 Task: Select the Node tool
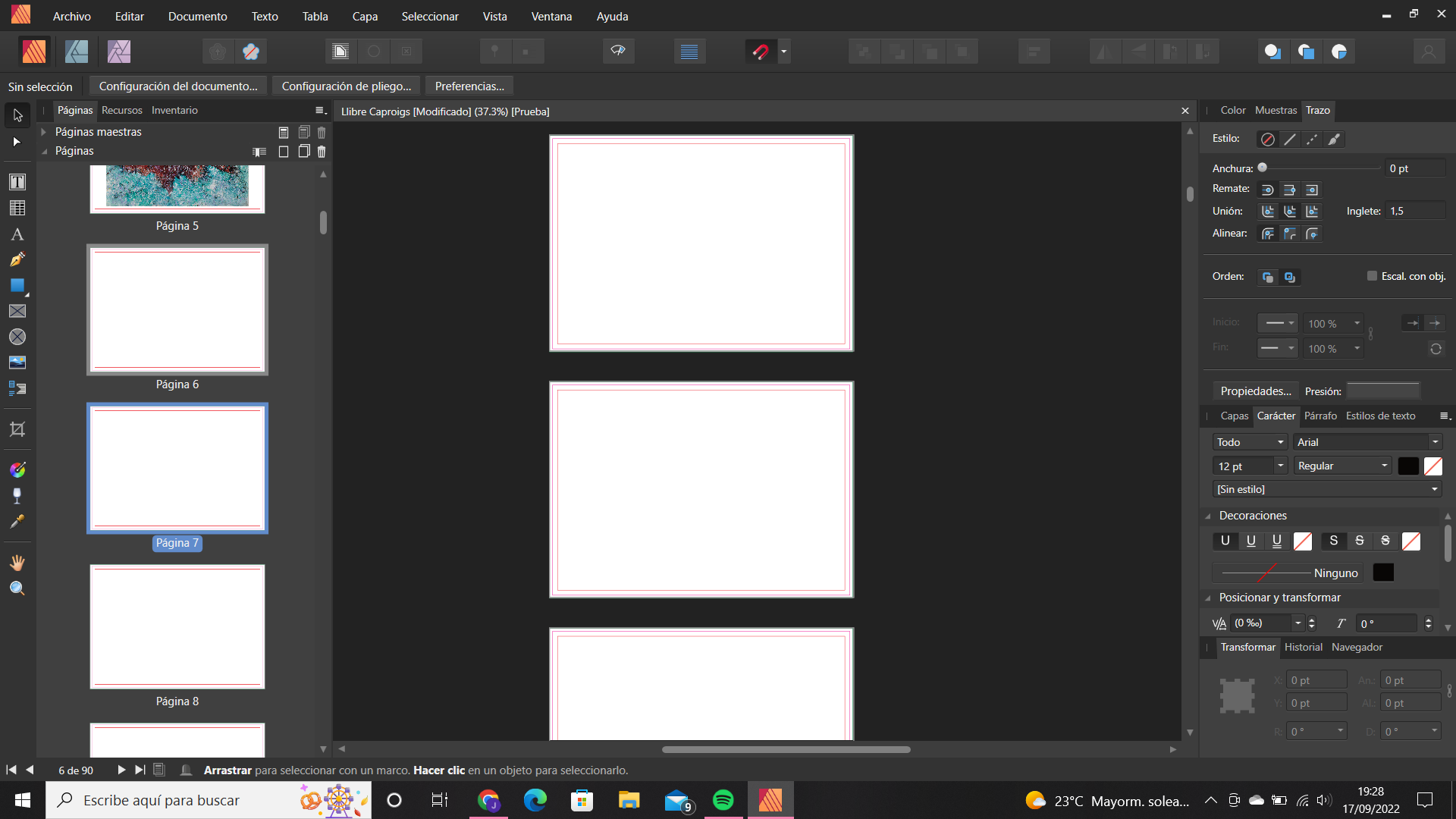coord(17,142)
